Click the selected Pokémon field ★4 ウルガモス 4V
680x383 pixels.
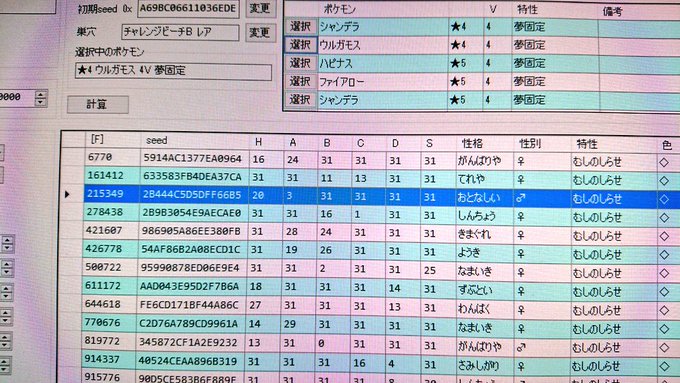click(x=173, y=71)
